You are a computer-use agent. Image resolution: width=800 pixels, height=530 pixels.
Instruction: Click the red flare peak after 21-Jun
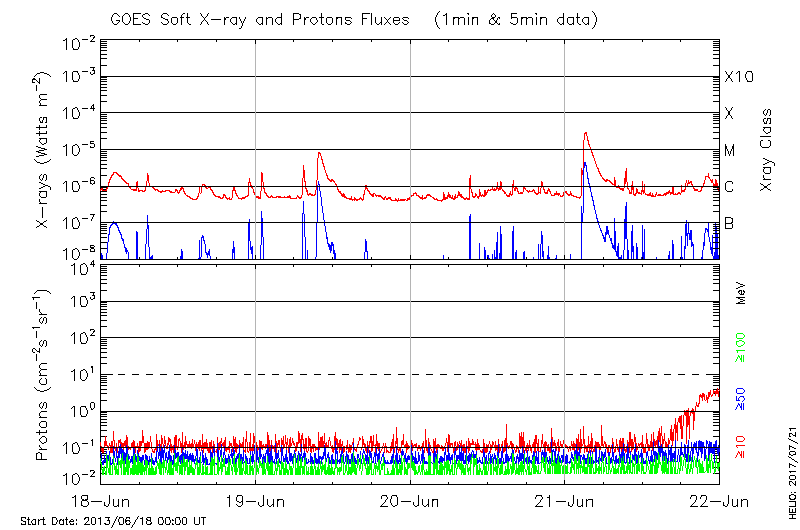[x=585, y=133]
